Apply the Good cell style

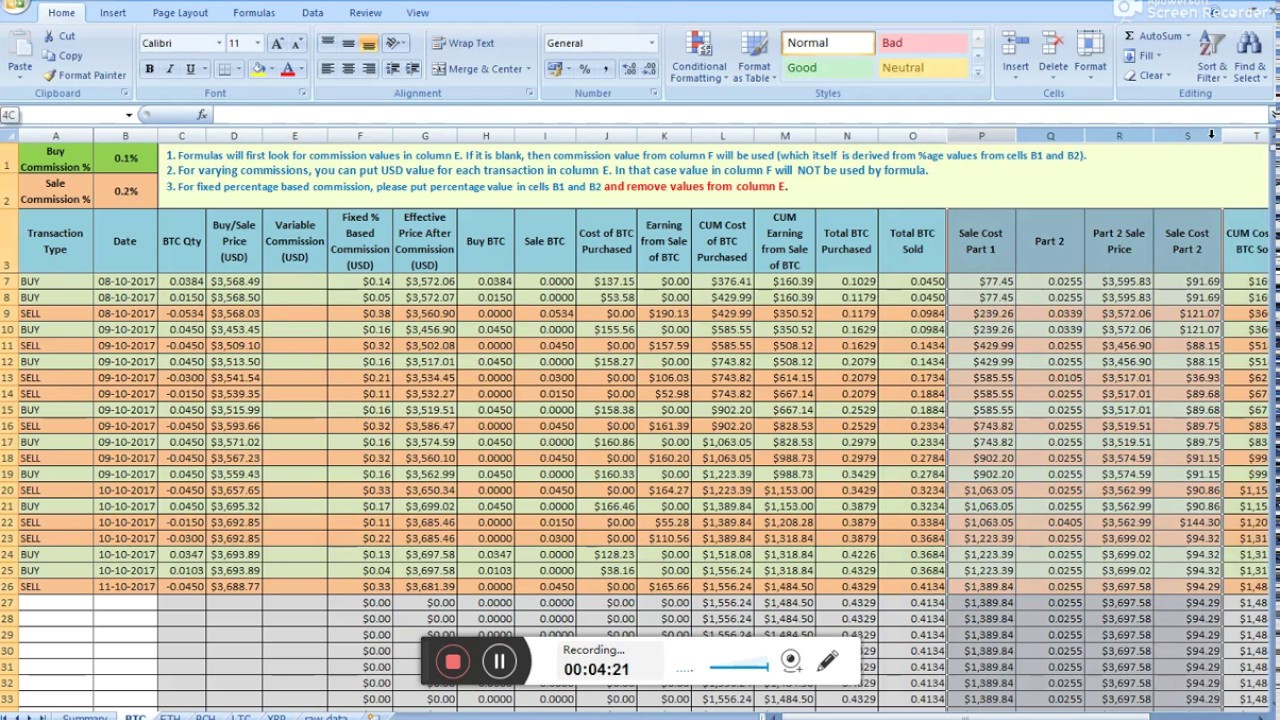click(827, 68)
